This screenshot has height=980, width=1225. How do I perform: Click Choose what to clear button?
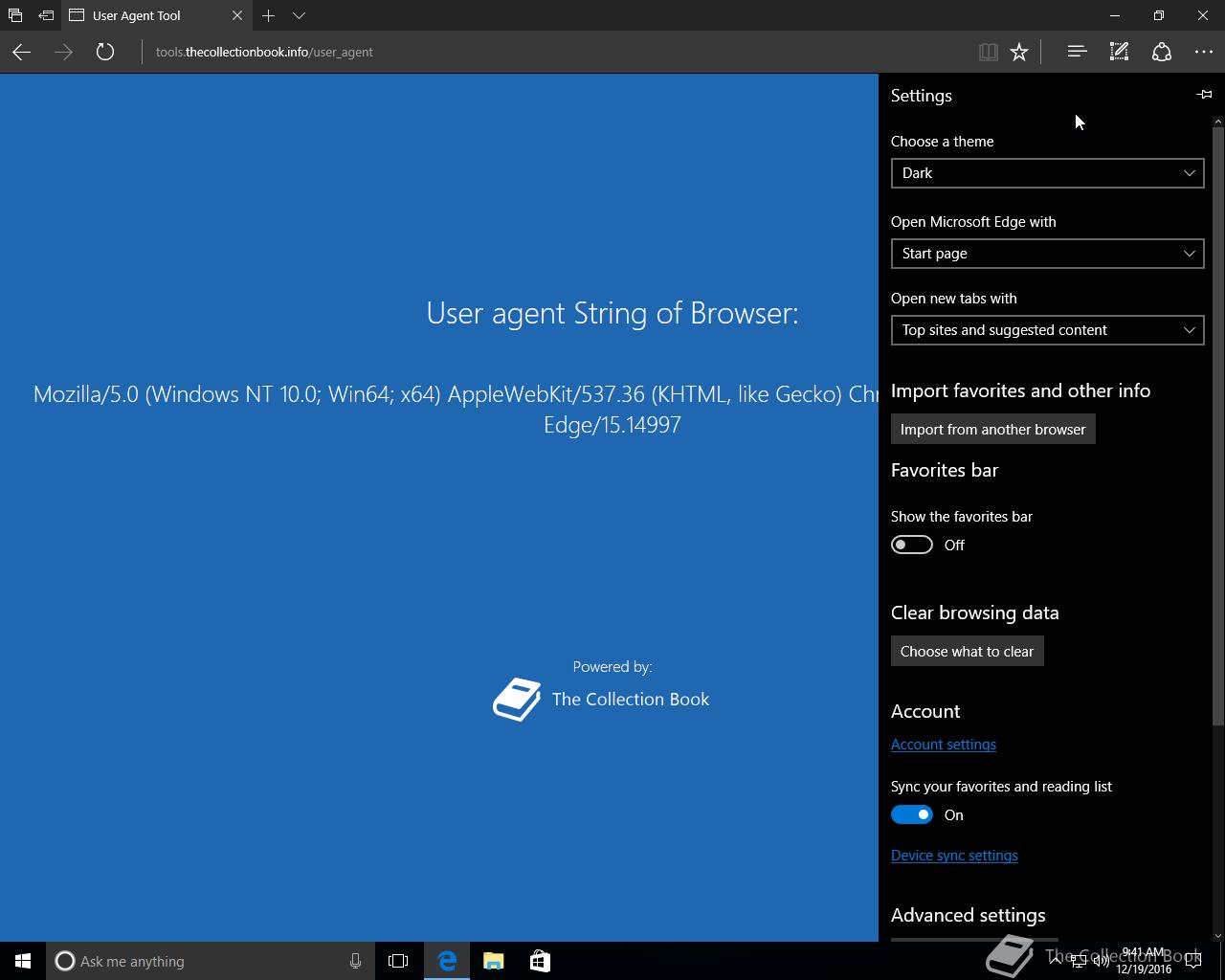[967, 651]
